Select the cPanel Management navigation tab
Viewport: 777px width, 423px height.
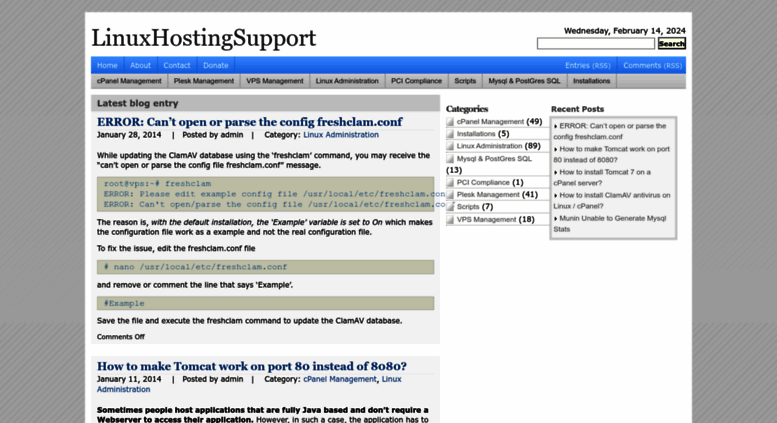click(129, 81)
